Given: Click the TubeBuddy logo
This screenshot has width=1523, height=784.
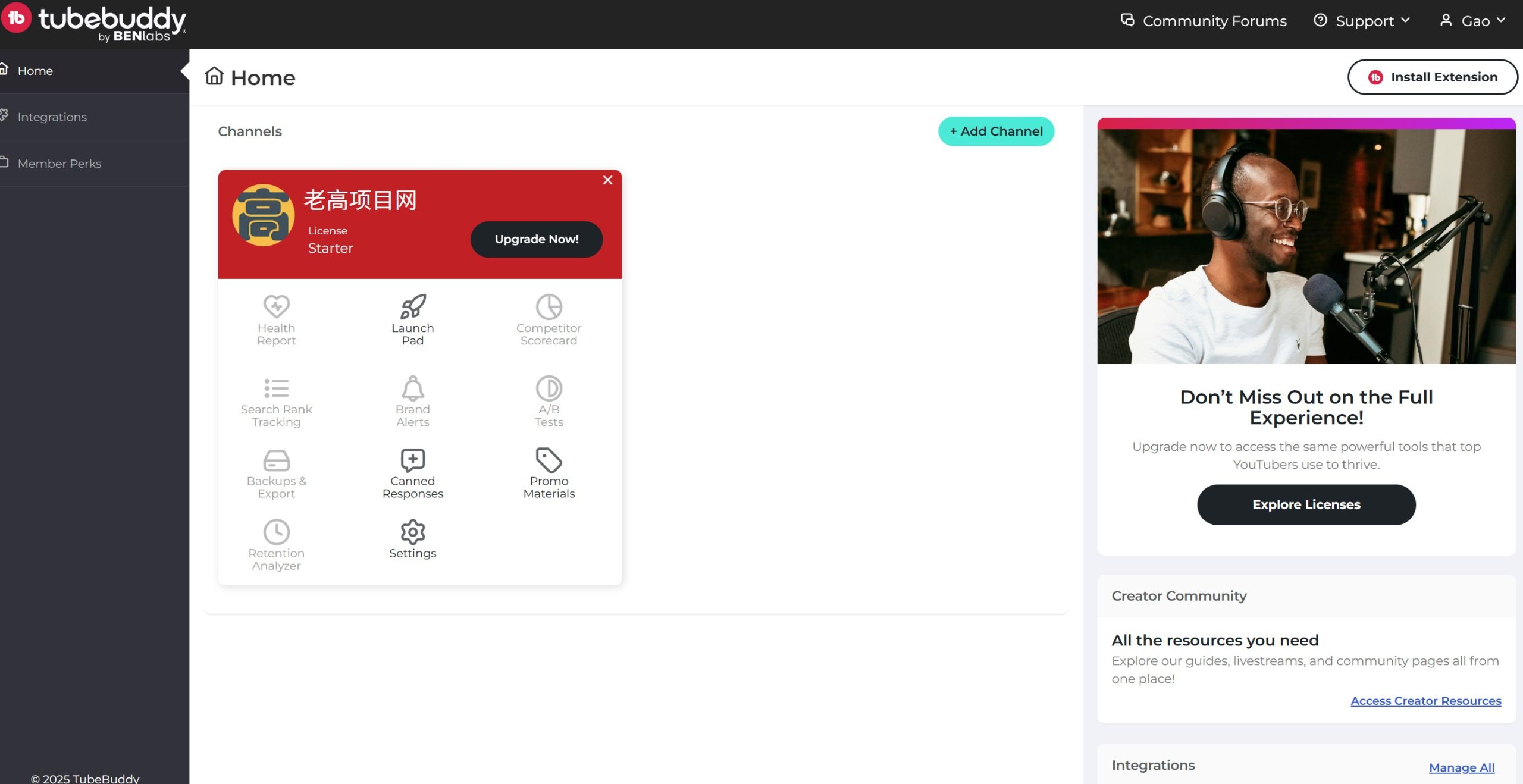Looking at the screenshot, I should point(93,23).
